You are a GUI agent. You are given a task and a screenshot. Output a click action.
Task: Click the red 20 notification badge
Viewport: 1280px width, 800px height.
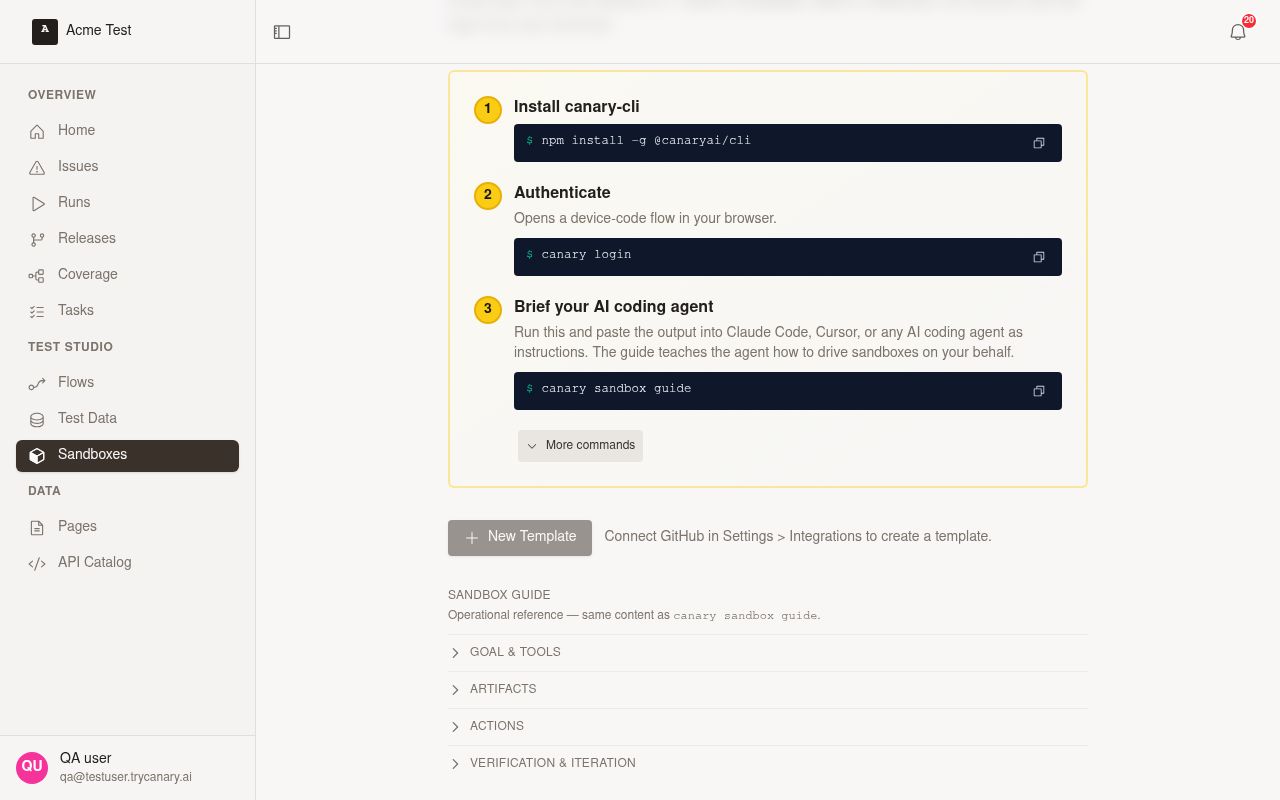(1249, 20)
